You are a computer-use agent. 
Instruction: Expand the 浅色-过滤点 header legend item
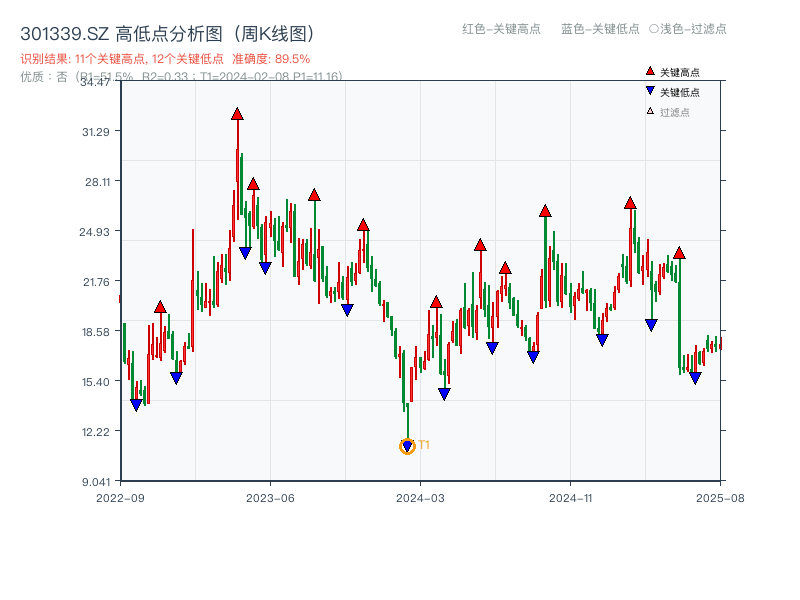coord(686,30)
